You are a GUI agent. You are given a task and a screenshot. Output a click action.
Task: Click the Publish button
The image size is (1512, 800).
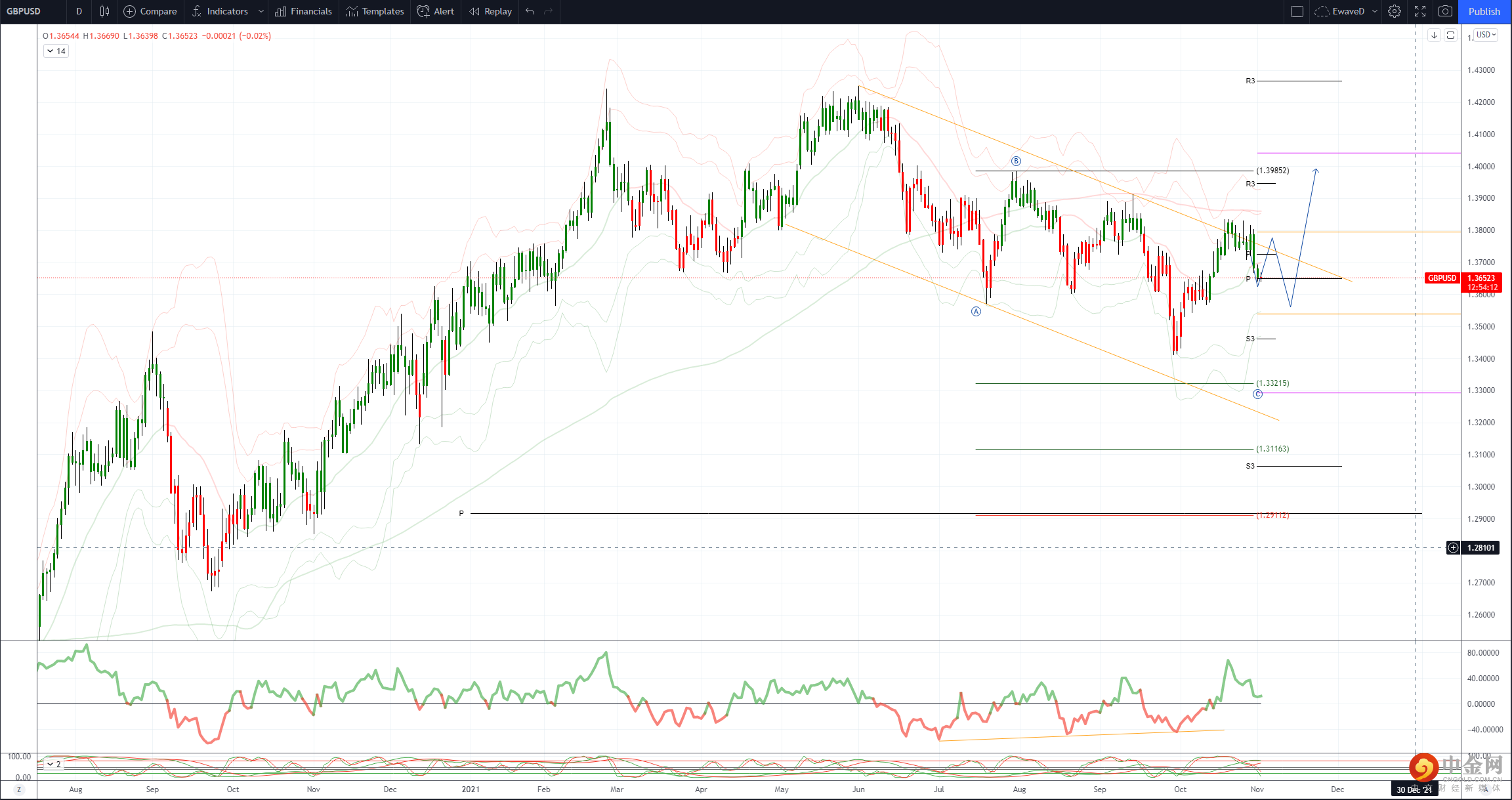click(1484, 11)
